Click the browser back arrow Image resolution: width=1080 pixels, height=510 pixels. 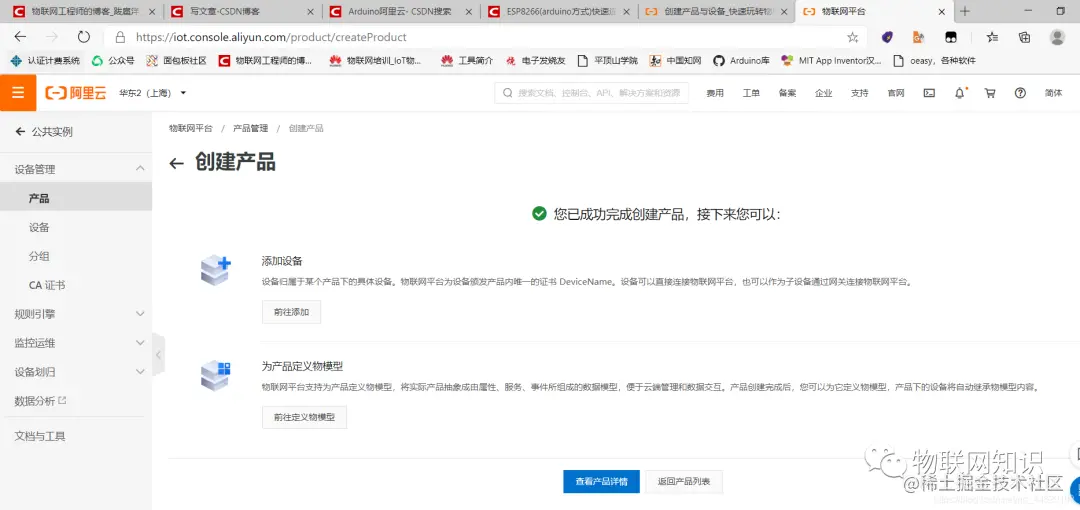[21, 37]
